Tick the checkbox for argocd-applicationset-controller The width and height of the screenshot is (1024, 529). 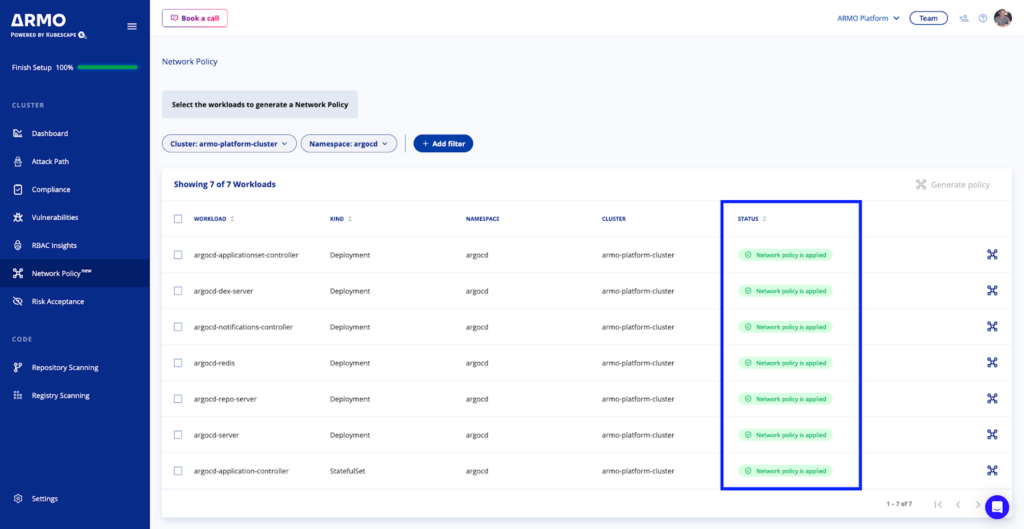tap(178, 255)
